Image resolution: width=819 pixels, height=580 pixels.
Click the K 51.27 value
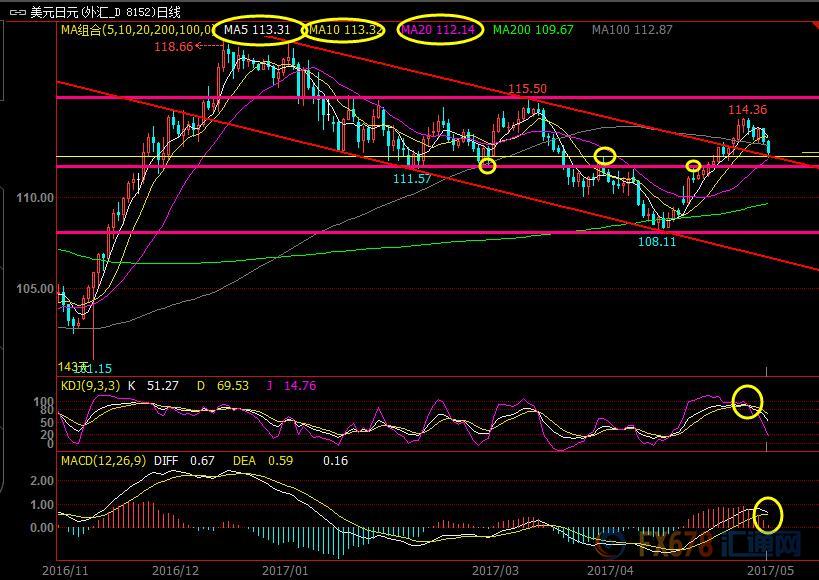click(153, 386)
